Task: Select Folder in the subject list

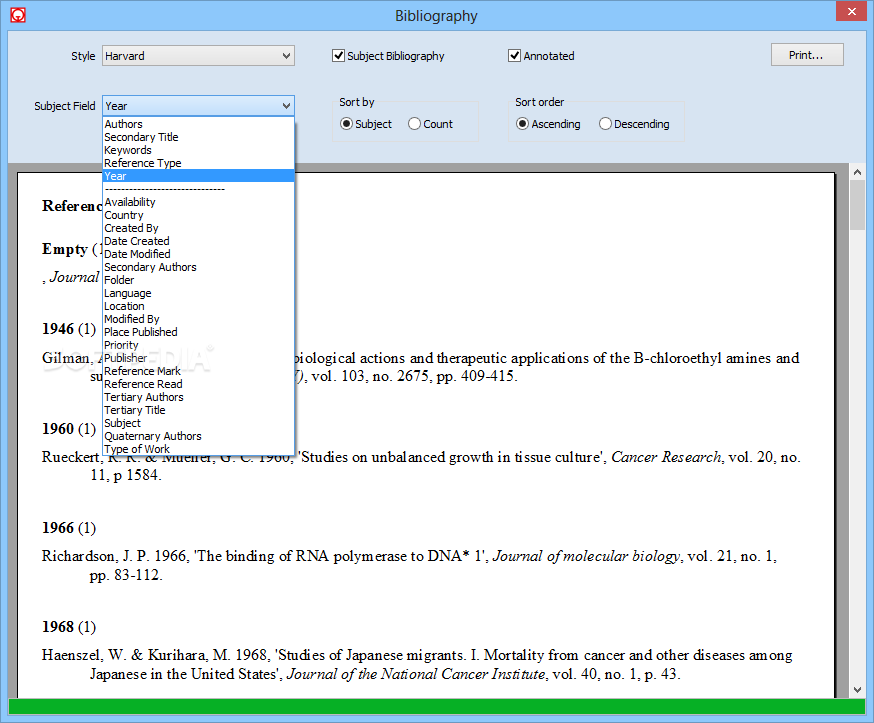Action: pyautogui.click(x=198, y=280)
